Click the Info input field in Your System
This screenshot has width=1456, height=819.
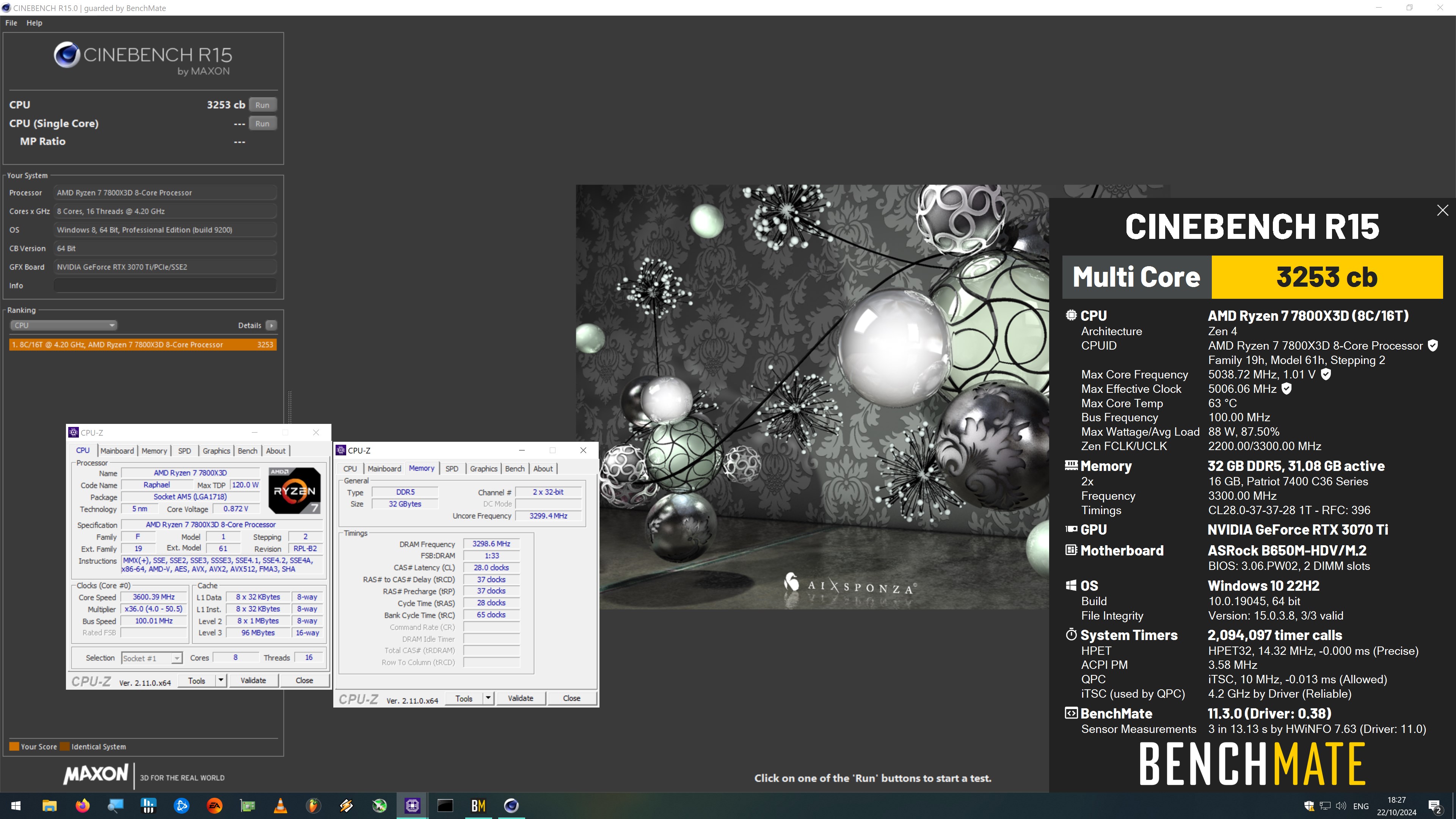[x=165, y=286]
